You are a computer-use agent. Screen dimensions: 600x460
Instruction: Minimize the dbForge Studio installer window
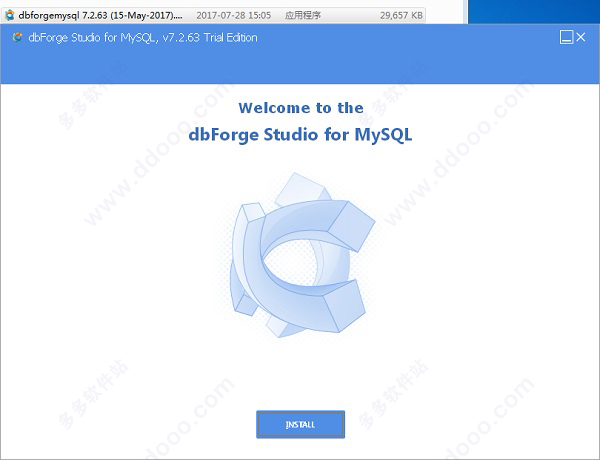(566, 37)
